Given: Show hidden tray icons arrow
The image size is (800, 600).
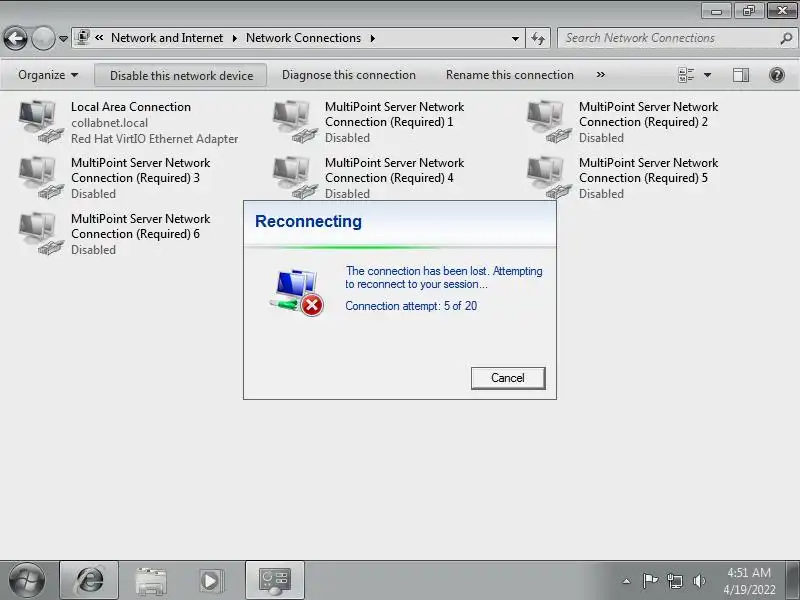Looking at the screenshot, I should (x=626, y=581).
